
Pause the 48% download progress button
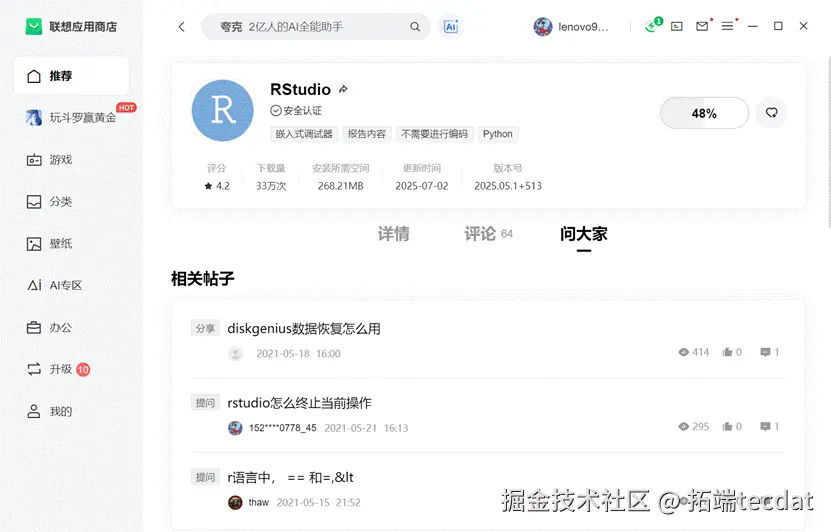coord(704,113)
